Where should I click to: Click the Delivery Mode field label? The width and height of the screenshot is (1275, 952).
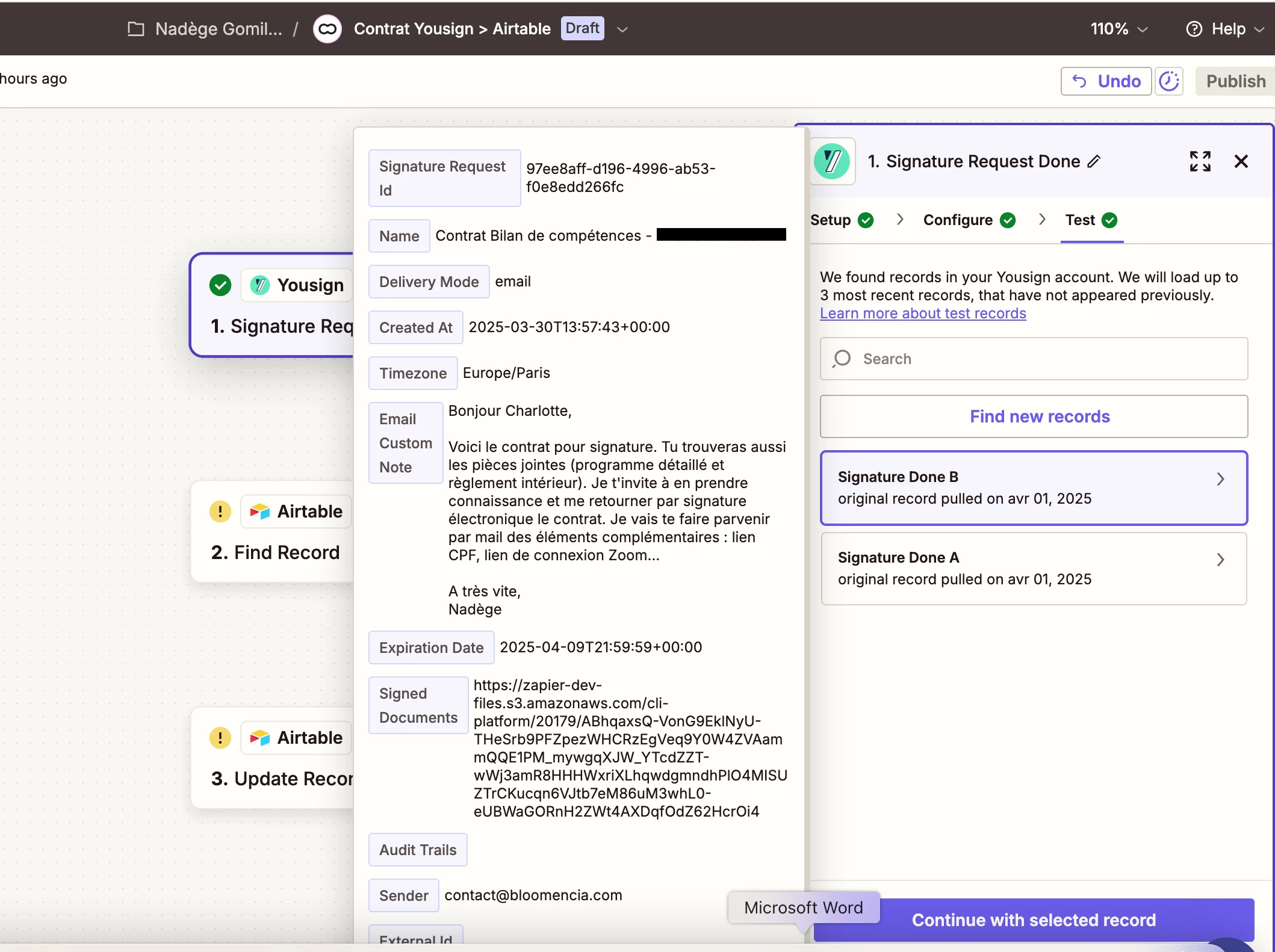pos(429,282)
